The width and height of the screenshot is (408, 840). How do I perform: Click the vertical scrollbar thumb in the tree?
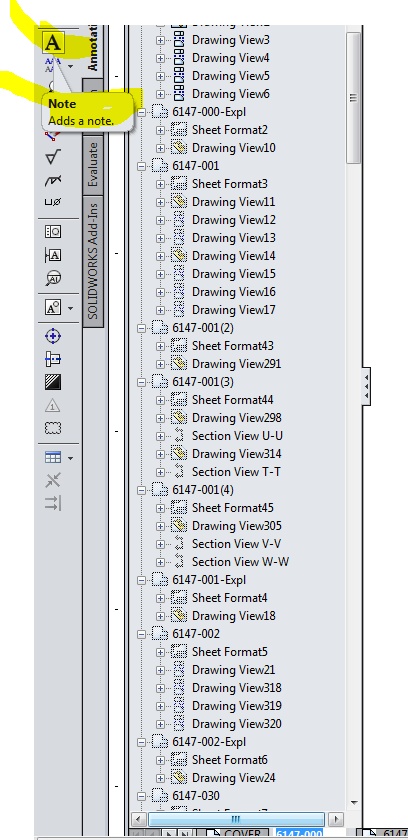coord(353,98)
